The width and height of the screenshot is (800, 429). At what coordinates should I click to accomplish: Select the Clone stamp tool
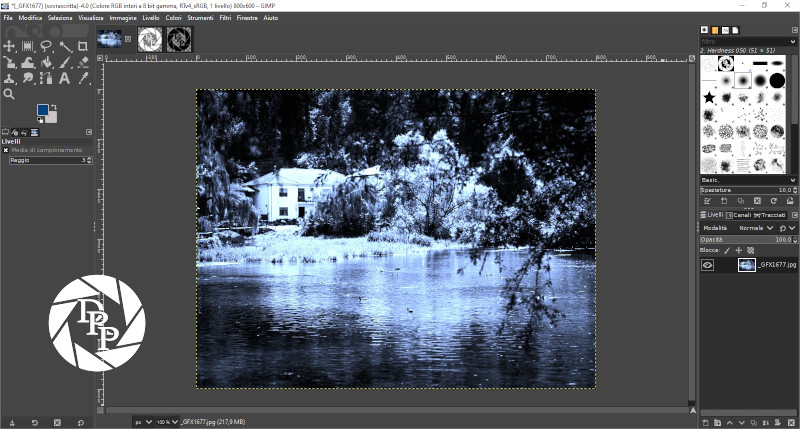(9, 78)
